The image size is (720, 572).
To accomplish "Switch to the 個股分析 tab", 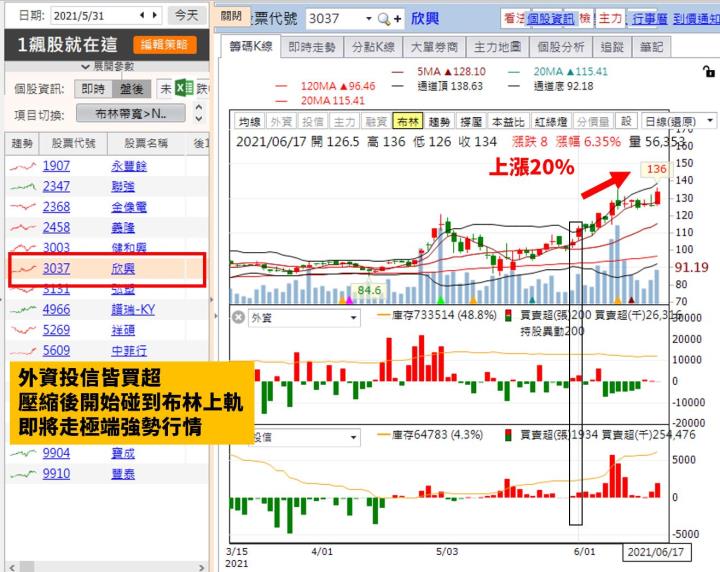I will [x=561, y=47].
